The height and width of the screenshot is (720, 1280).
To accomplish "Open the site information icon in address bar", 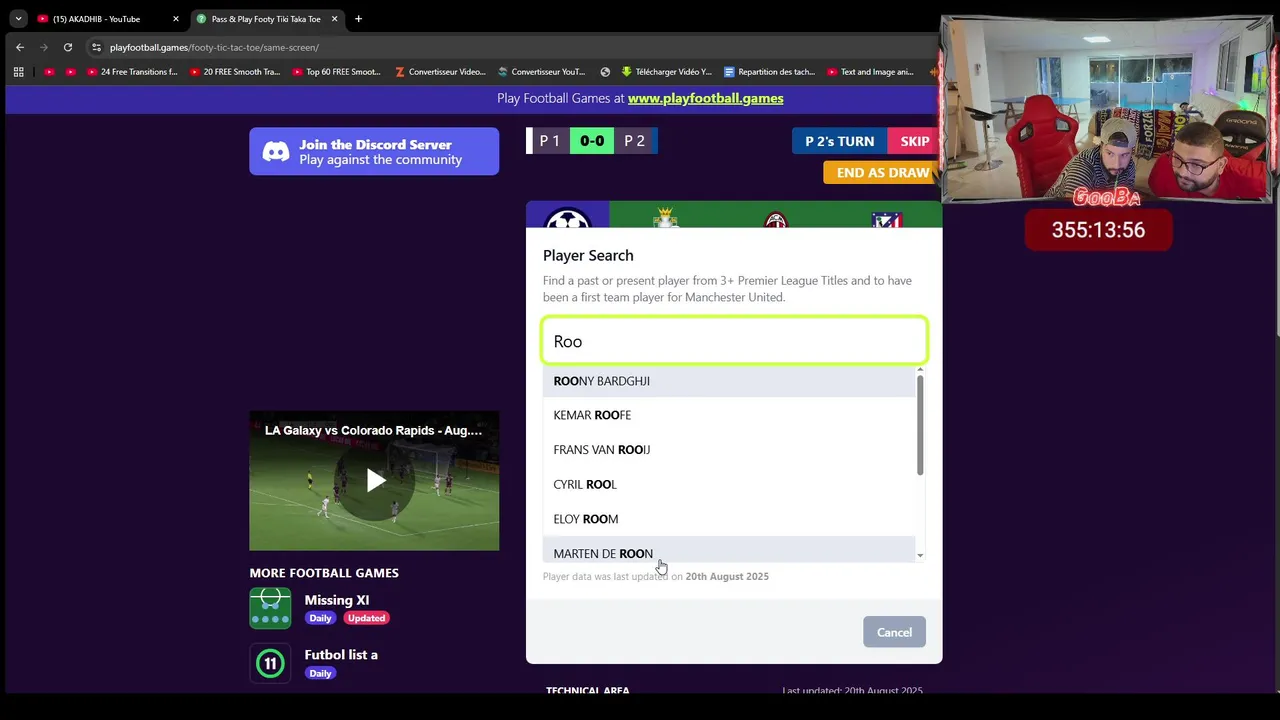I will pos(96,47).
